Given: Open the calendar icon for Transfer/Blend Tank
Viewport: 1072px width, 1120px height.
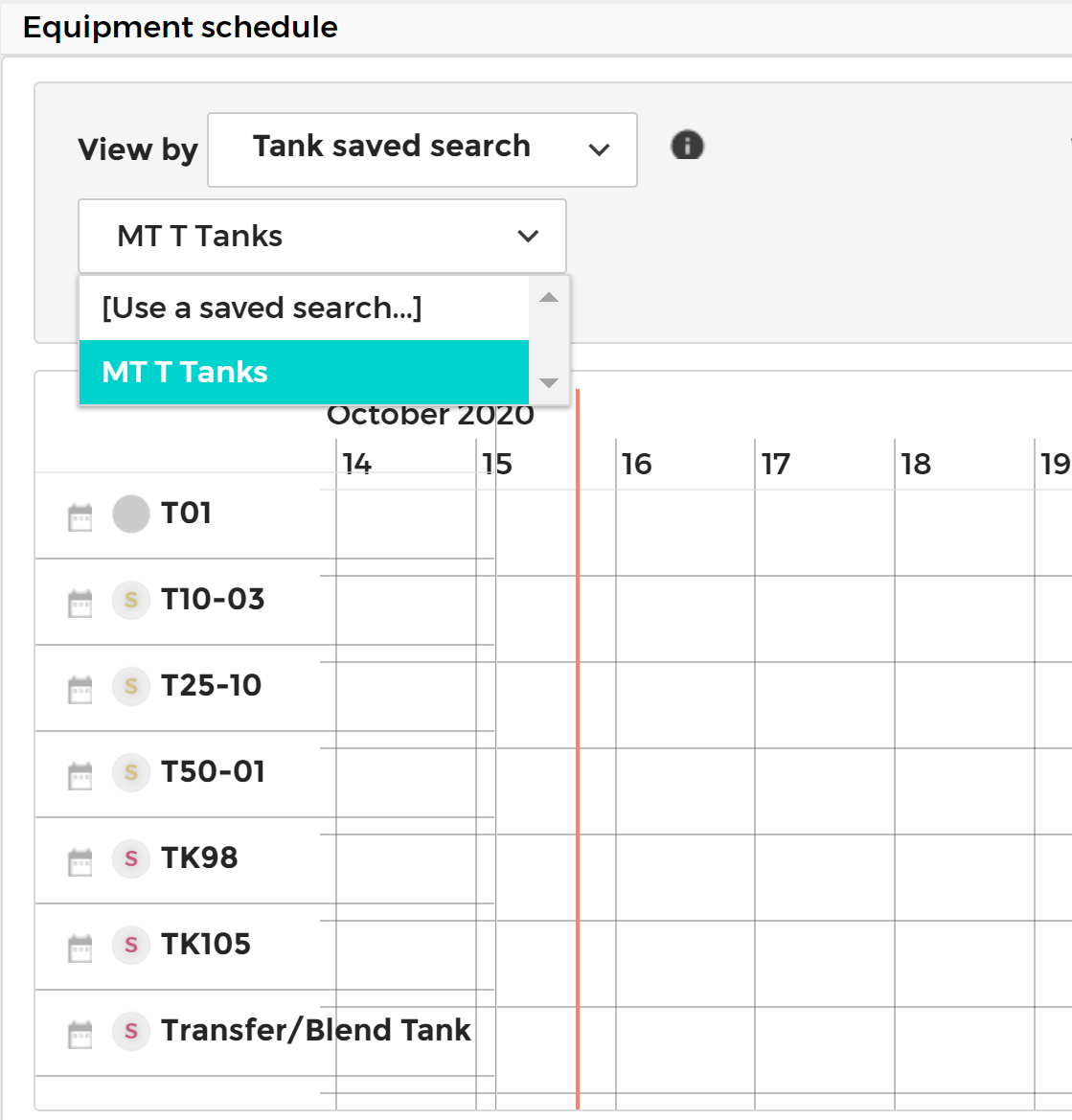Looking at the screenshot, I should 80,1031.
